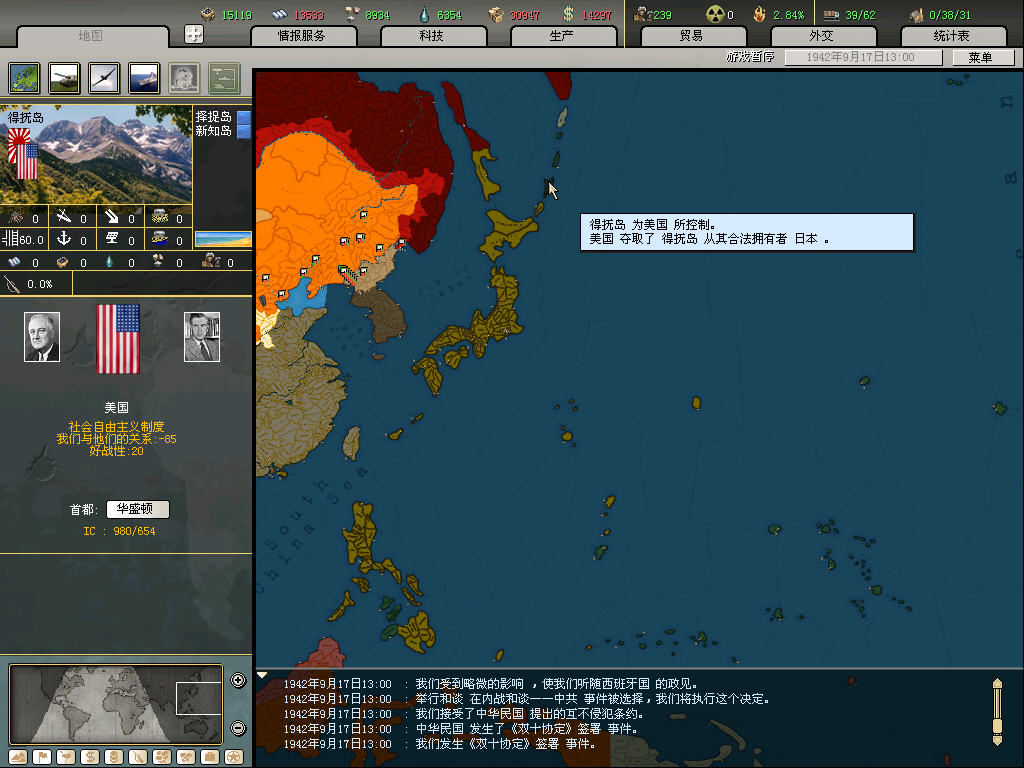The image size is (1024, 768).
Task: Toggle the political flag map mode
Action: (43, 756)
